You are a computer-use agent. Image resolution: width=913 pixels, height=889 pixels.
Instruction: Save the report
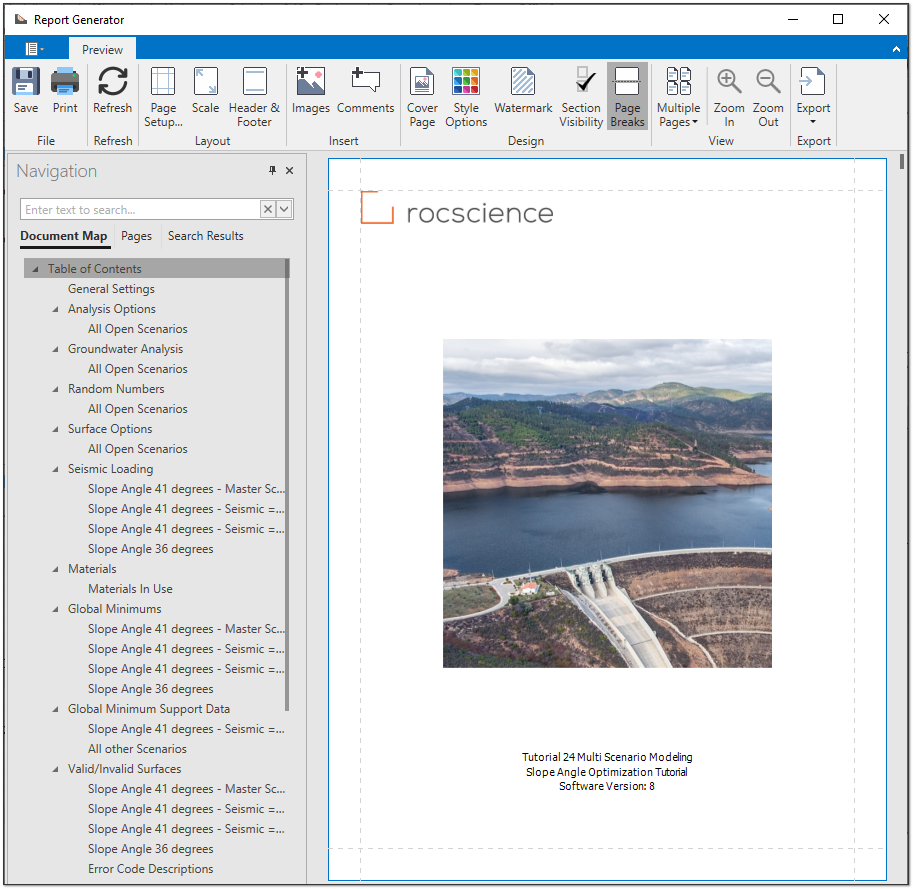click(26, 90)
